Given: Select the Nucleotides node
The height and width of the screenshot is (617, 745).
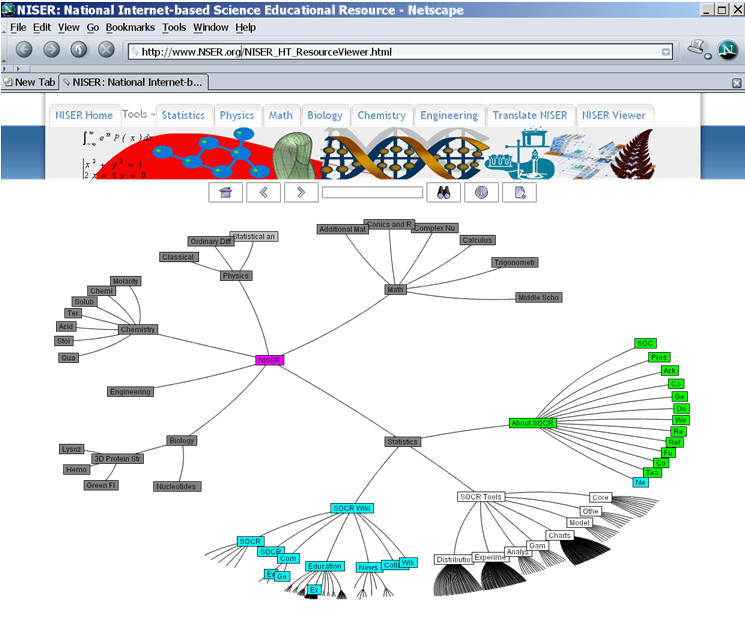Looking at the screenshot, I should [x=176, y=486].
